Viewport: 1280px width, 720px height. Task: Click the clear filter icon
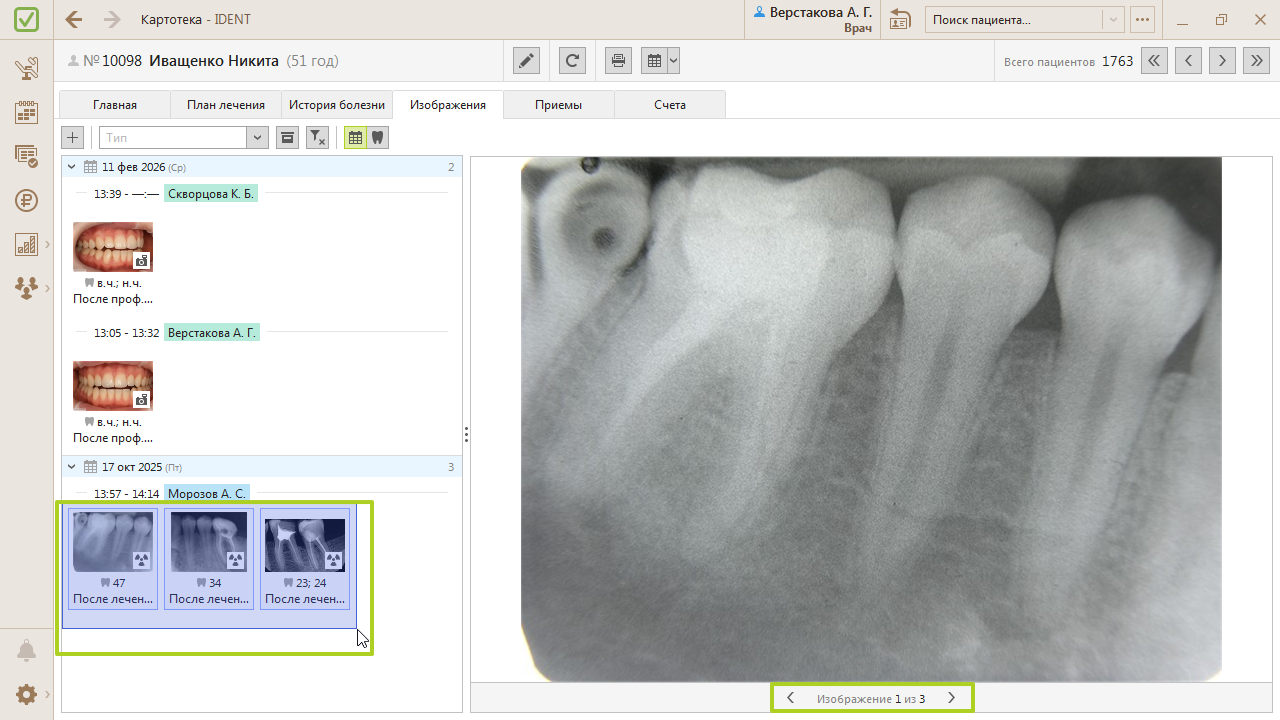[316, 138]
